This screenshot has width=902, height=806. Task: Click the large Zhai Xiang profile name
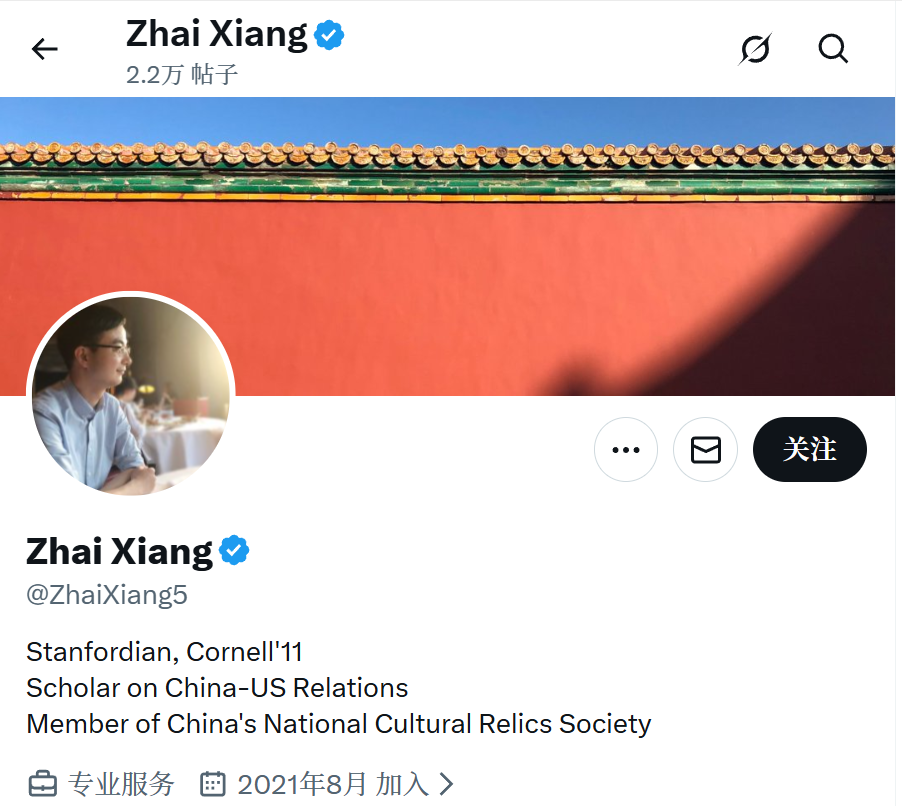pos(119,551)
